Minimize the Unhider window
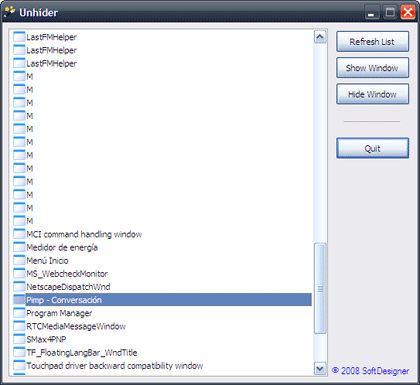The image size is (420, 385). coord(371,12)
